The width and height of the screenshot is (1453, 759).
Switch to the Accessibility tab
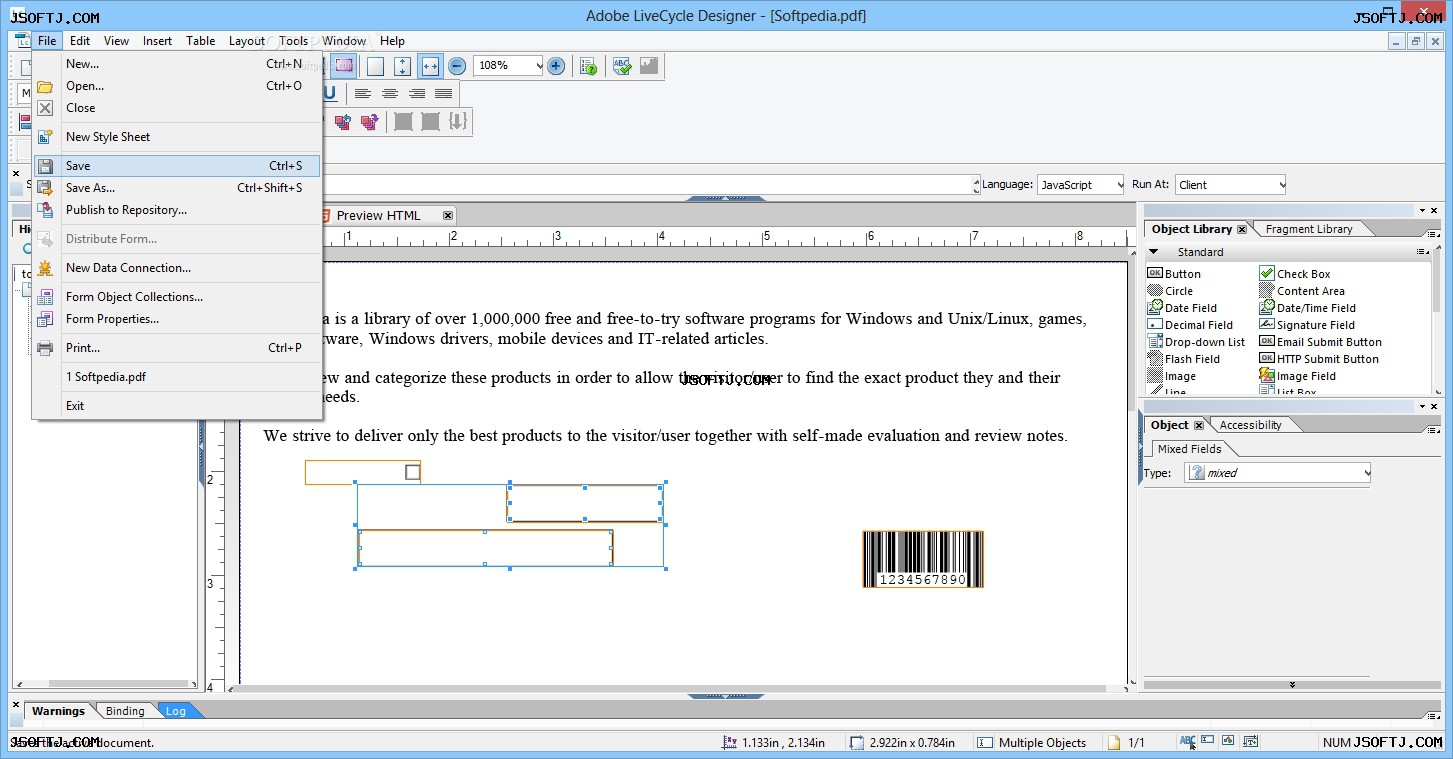pos(1250,425)
